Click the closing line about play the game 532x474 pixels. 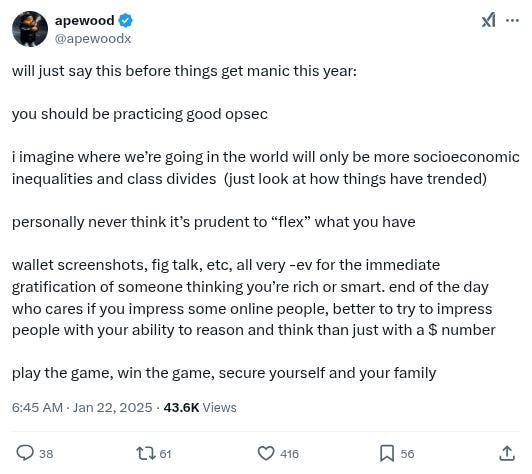(x=224, y=373)
